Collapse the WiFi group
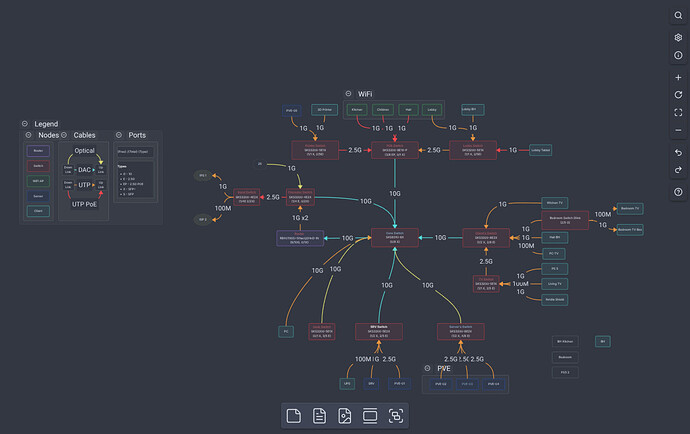 tap(348, 93)
